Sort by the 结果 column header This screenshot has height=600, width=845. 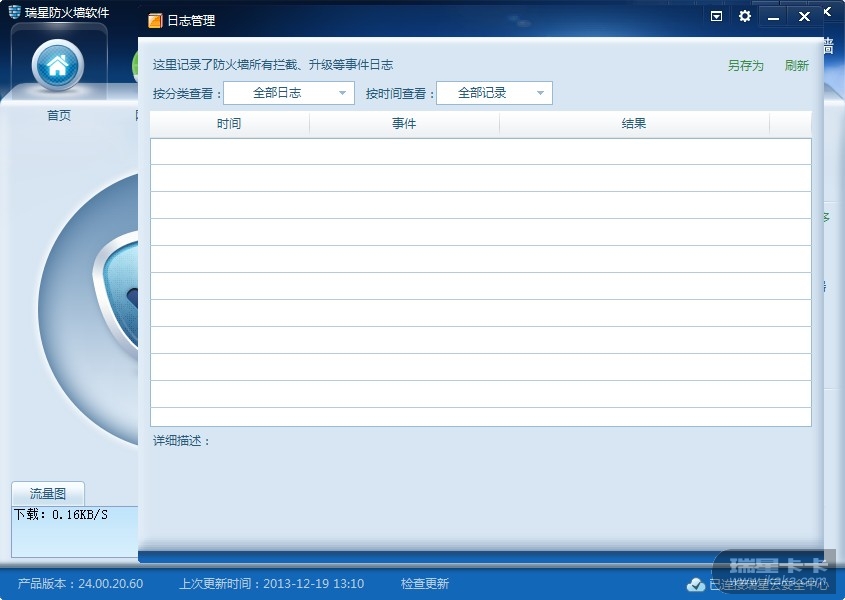pyautogui.click(x=634, y=124)
